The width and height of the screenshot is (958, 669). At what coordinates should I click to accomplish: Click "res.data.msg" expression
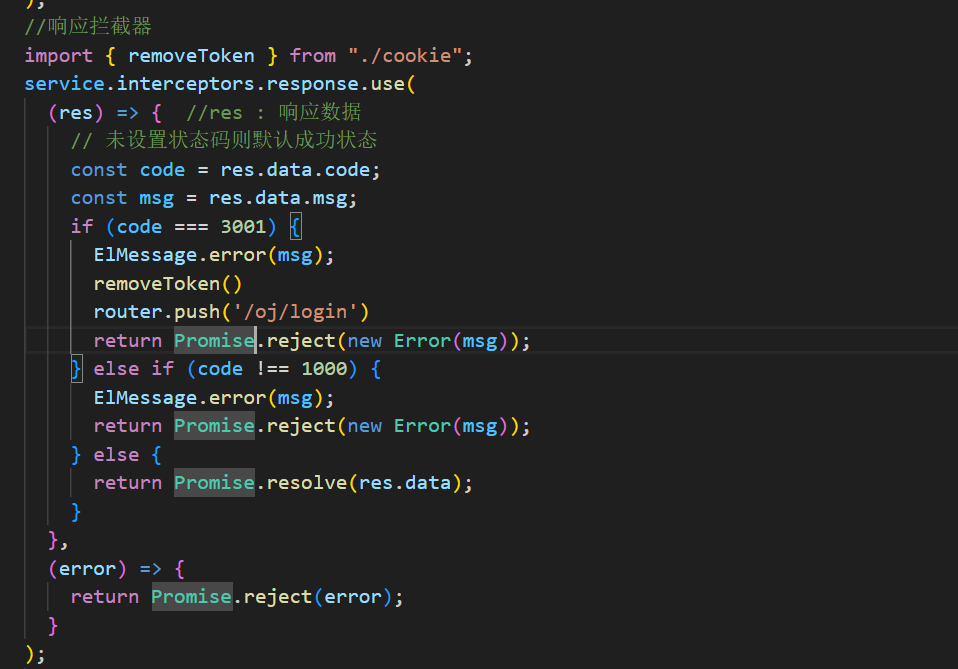(x=278, y=198)
